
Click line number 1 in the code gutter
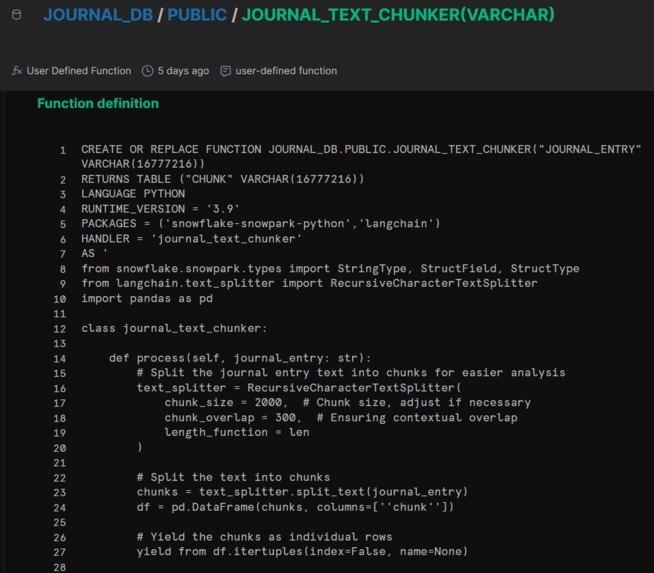(63, 150)
